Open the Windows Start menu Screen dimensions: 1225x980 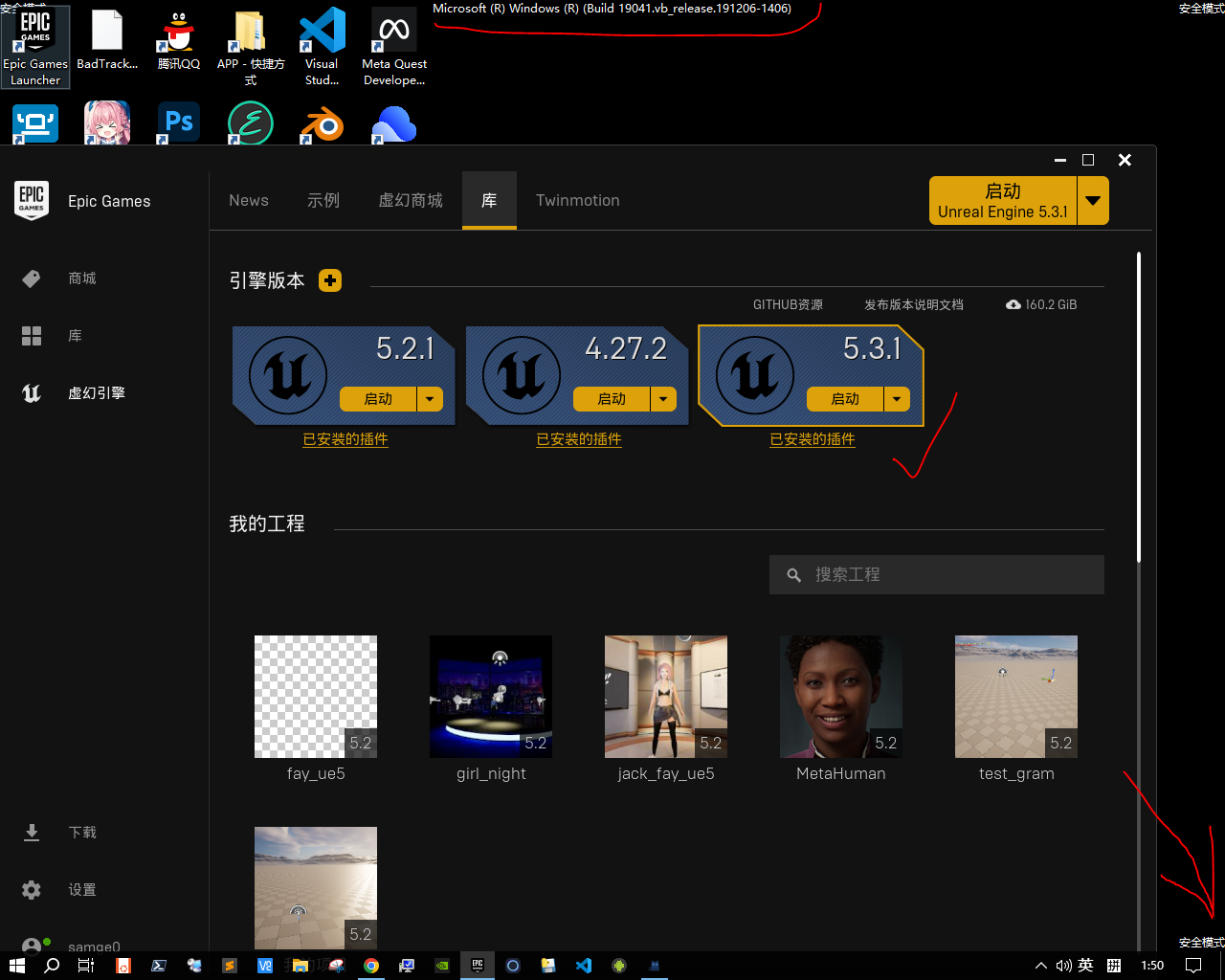[x=16, y=966]
